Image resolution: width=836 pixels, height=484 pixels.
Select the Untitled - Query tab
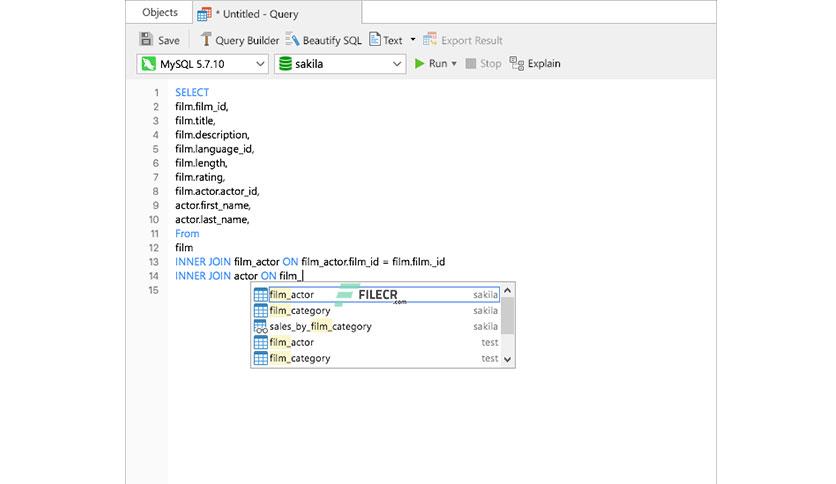tap(277, 13)
